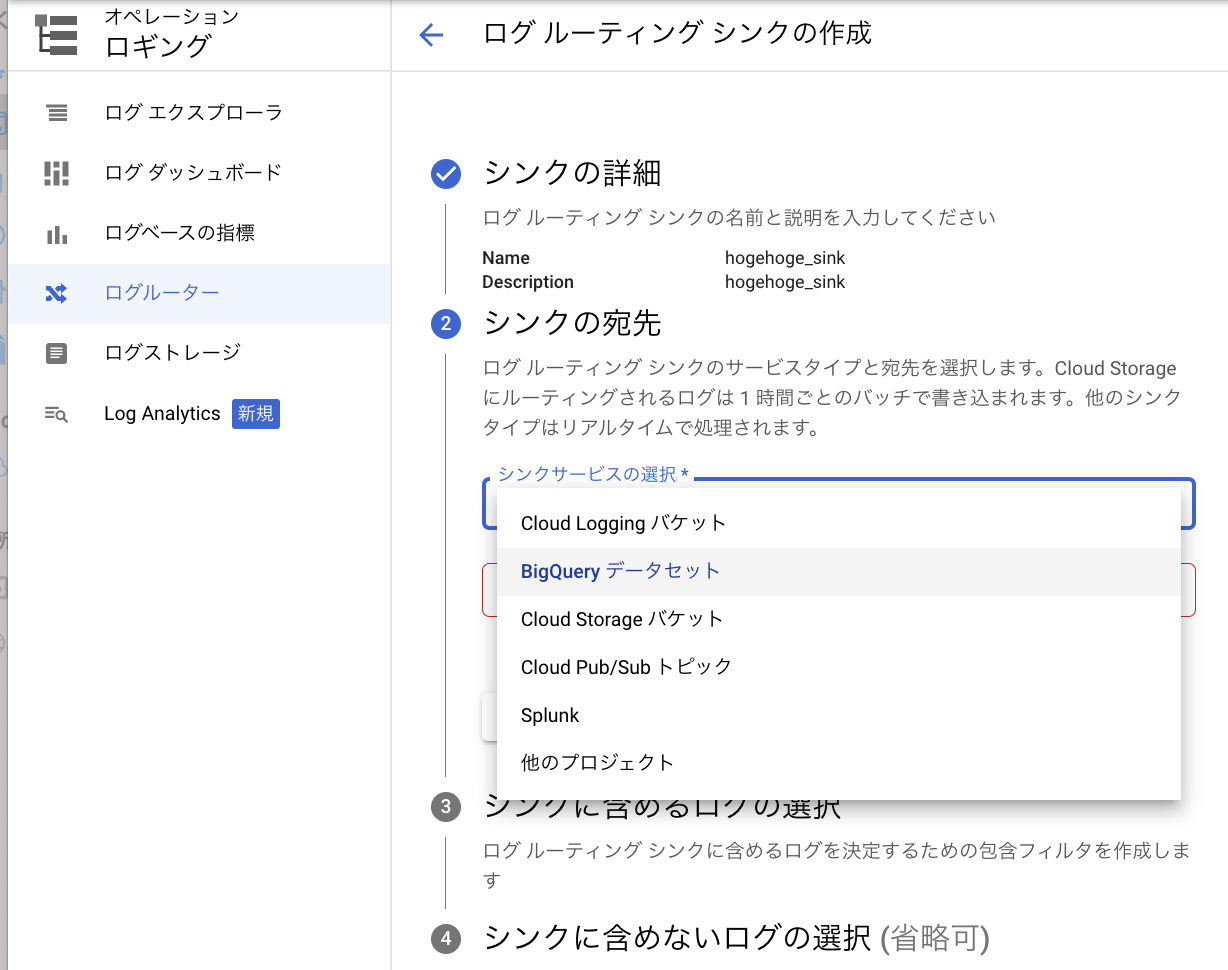Click the ロギング product title
Screen dimensions: 1228x970
pyautogui.click(x=158, y=46)
